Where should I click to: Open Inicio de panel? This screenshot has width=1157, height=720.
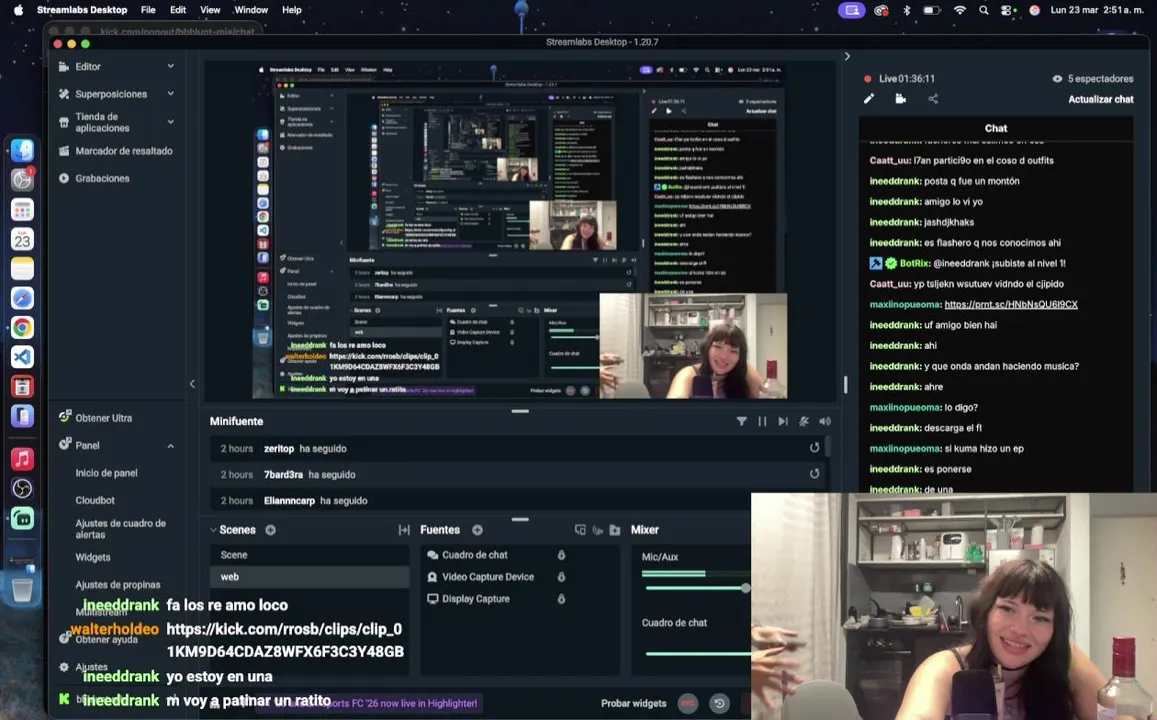click(106, 473)
